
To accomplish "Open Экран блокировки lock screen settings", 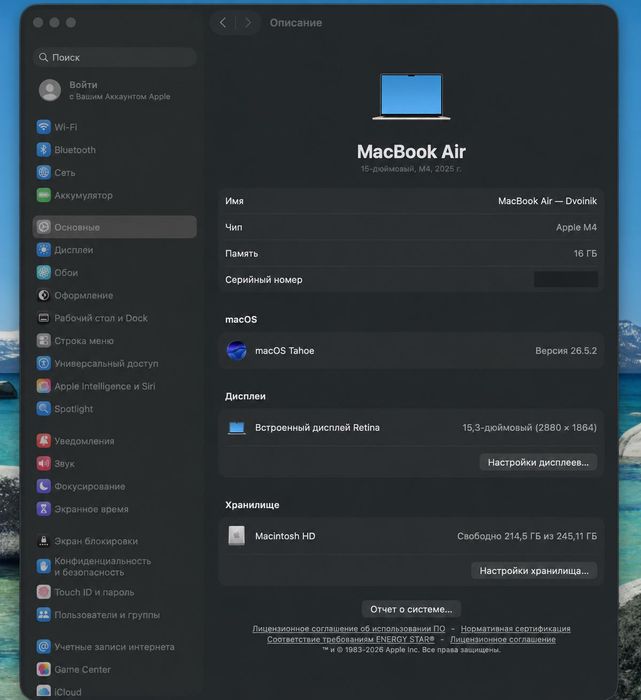I will (115, 541).
